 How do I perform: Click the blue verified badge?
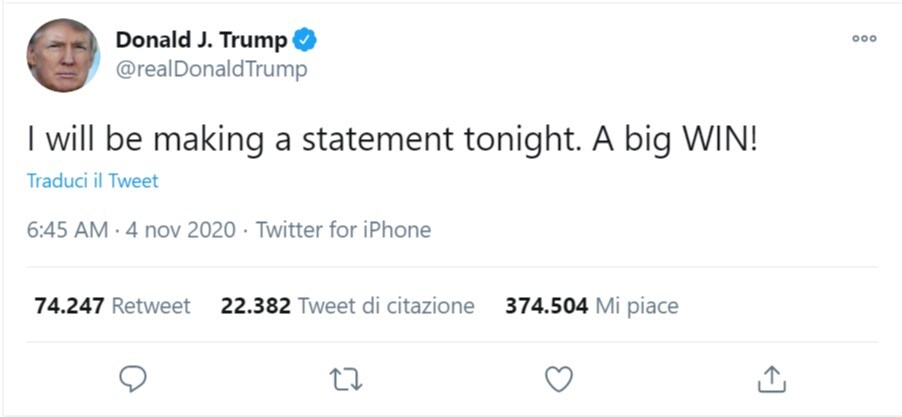[x=305, y=40]
